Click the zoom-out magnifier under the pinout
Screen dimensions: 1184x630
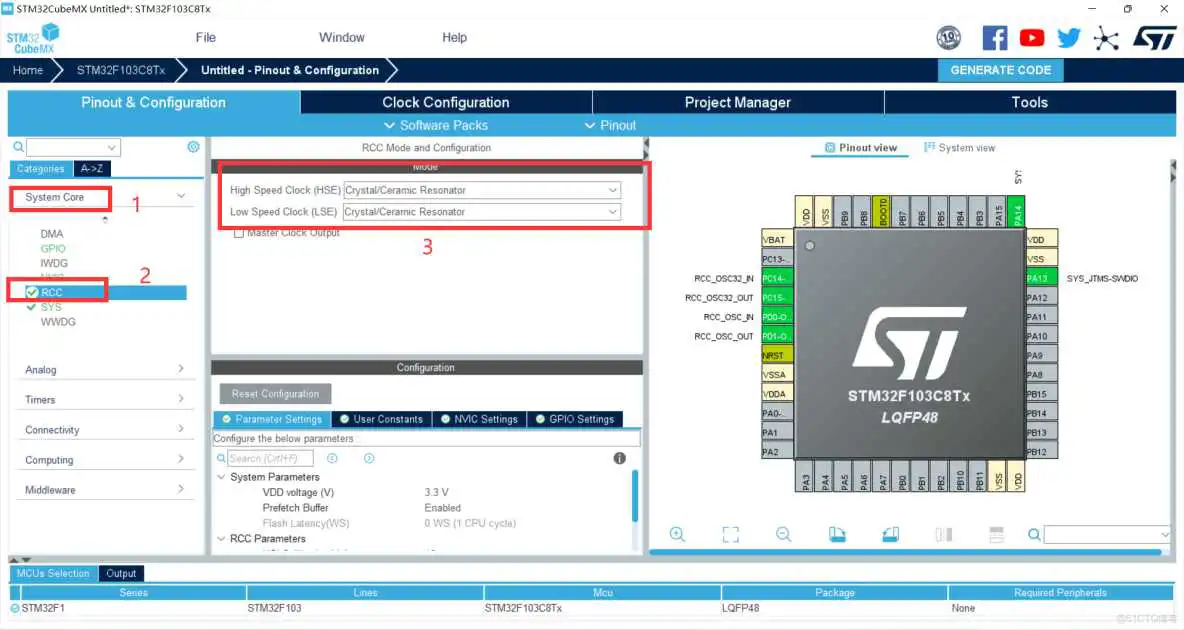click(785, 534)
